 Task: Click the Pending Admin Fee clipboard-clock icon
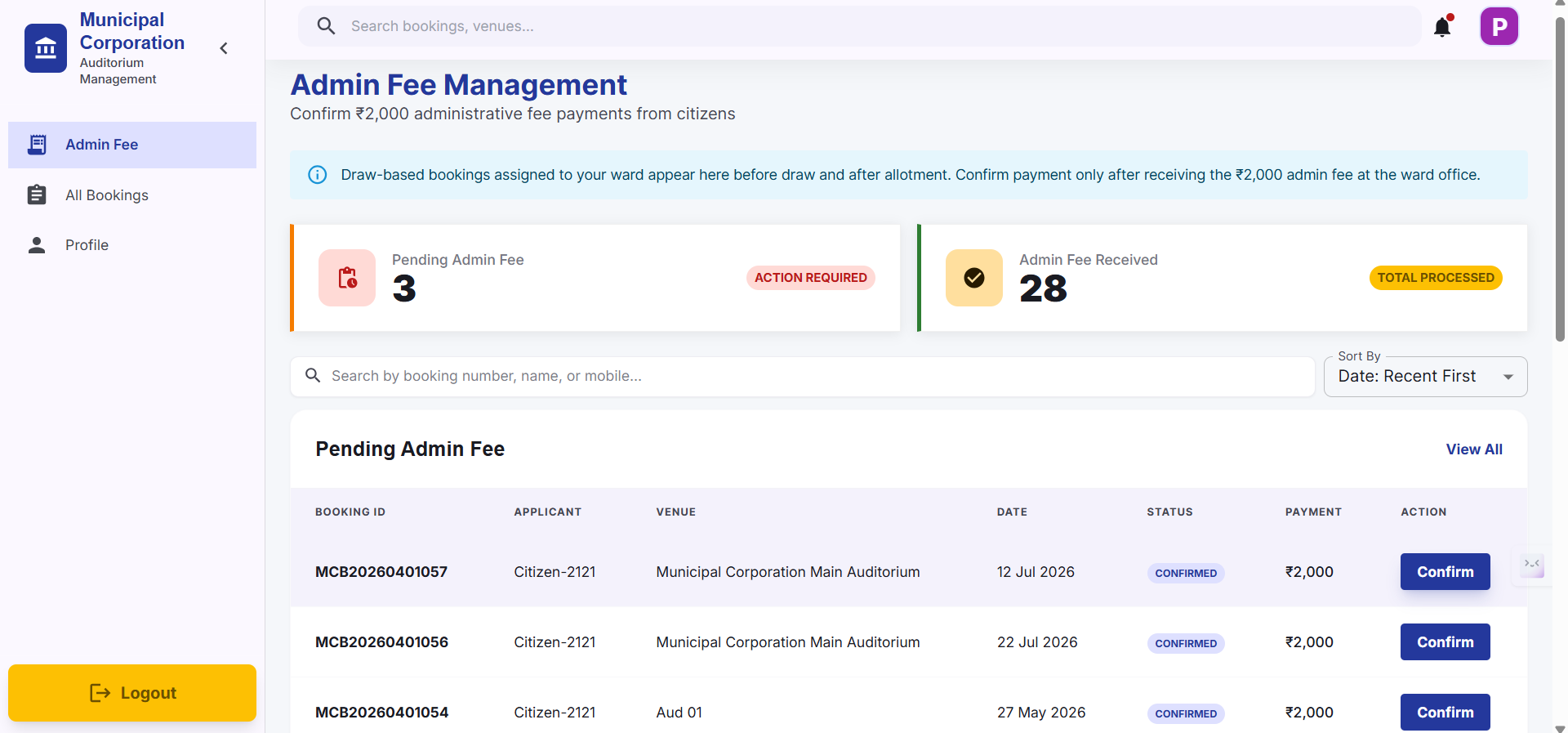pos(347,278)
